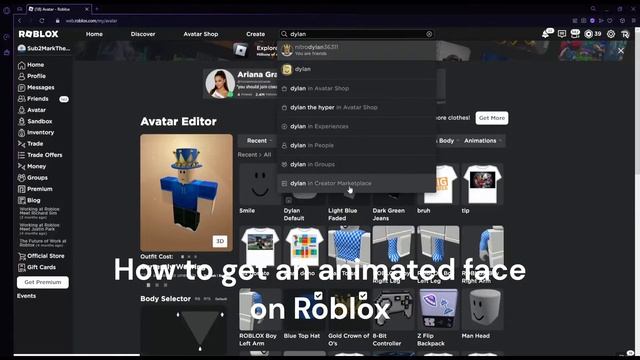Select suggestion dylan in Creator Marketplace
The height and width of the screenshot is (360, 640).
[357, 183]
